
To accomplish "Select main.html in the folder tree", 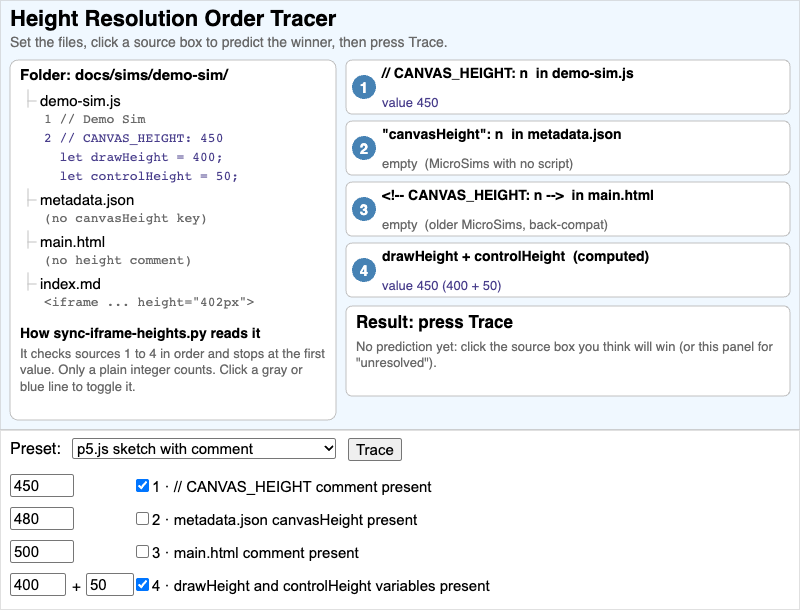I will click(x=72, y=242).
